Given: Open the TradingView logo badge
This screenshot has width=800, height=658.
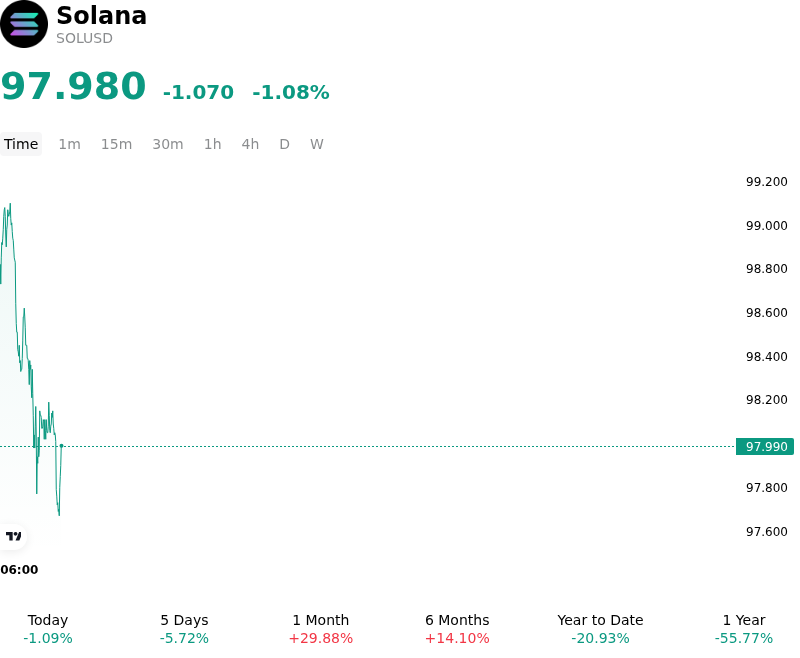Looking at the screenshot, I should click(x=13, y=536).
